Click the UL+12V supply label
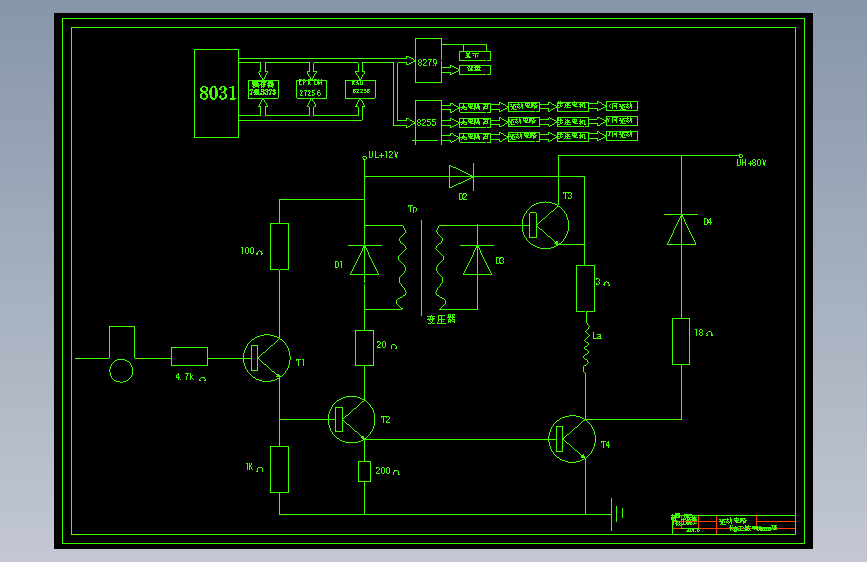 [383, 155]
